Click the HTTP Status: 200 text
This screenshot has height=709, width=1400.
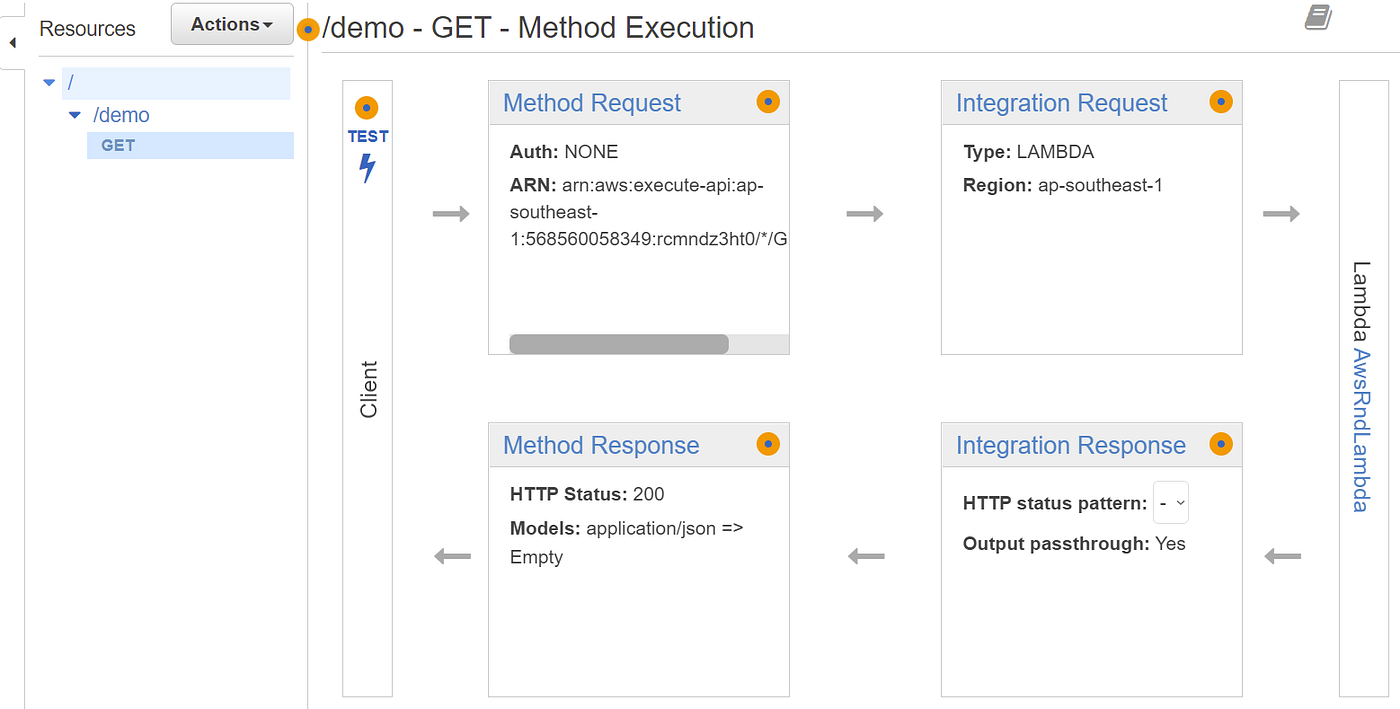coord(587,494)
